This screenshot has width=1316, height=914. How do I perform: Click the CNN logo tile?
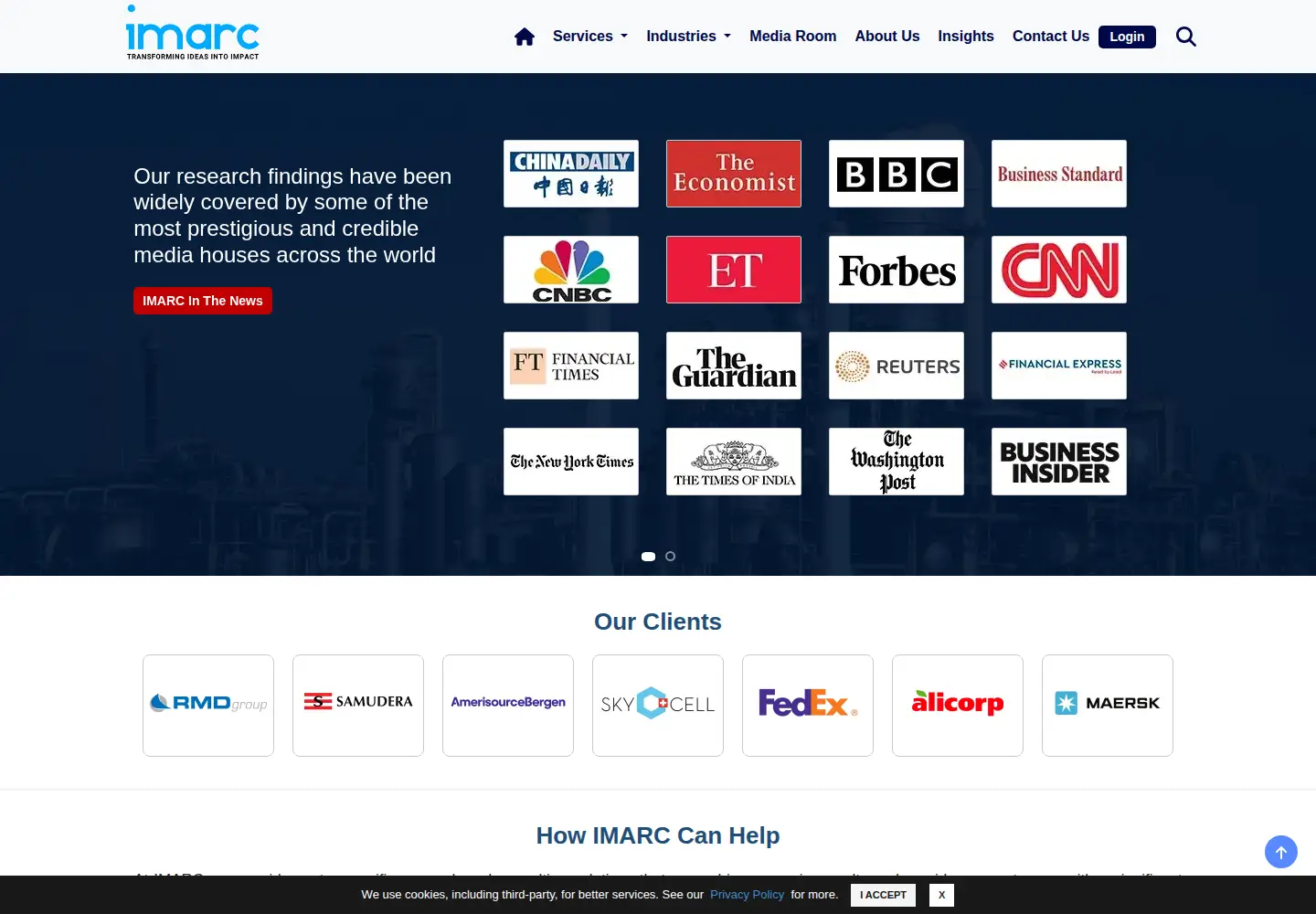pyautogui.click(x=1059, y=270)
